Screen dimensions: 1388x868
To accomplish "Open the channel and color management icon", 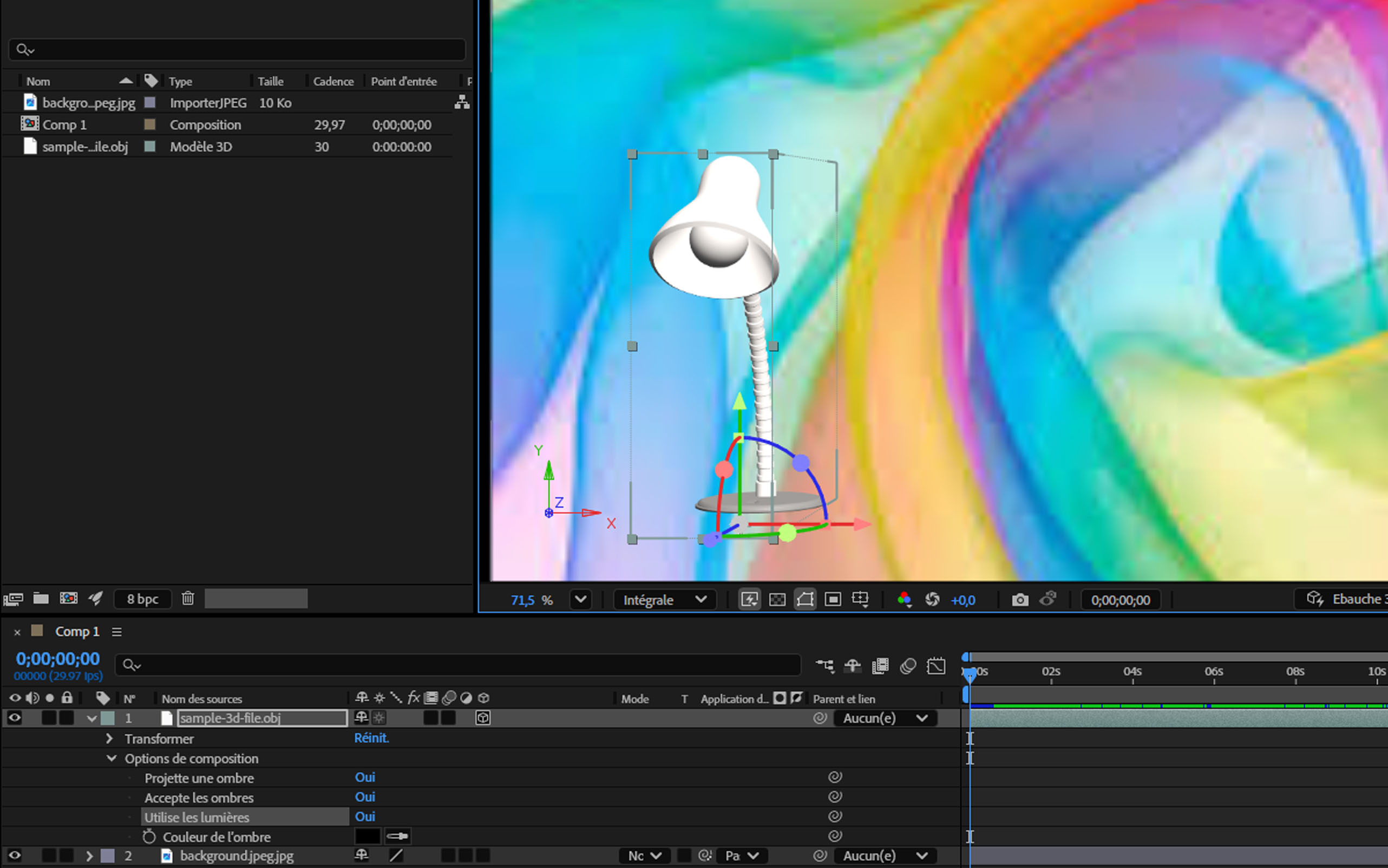I will pos(904,600).
